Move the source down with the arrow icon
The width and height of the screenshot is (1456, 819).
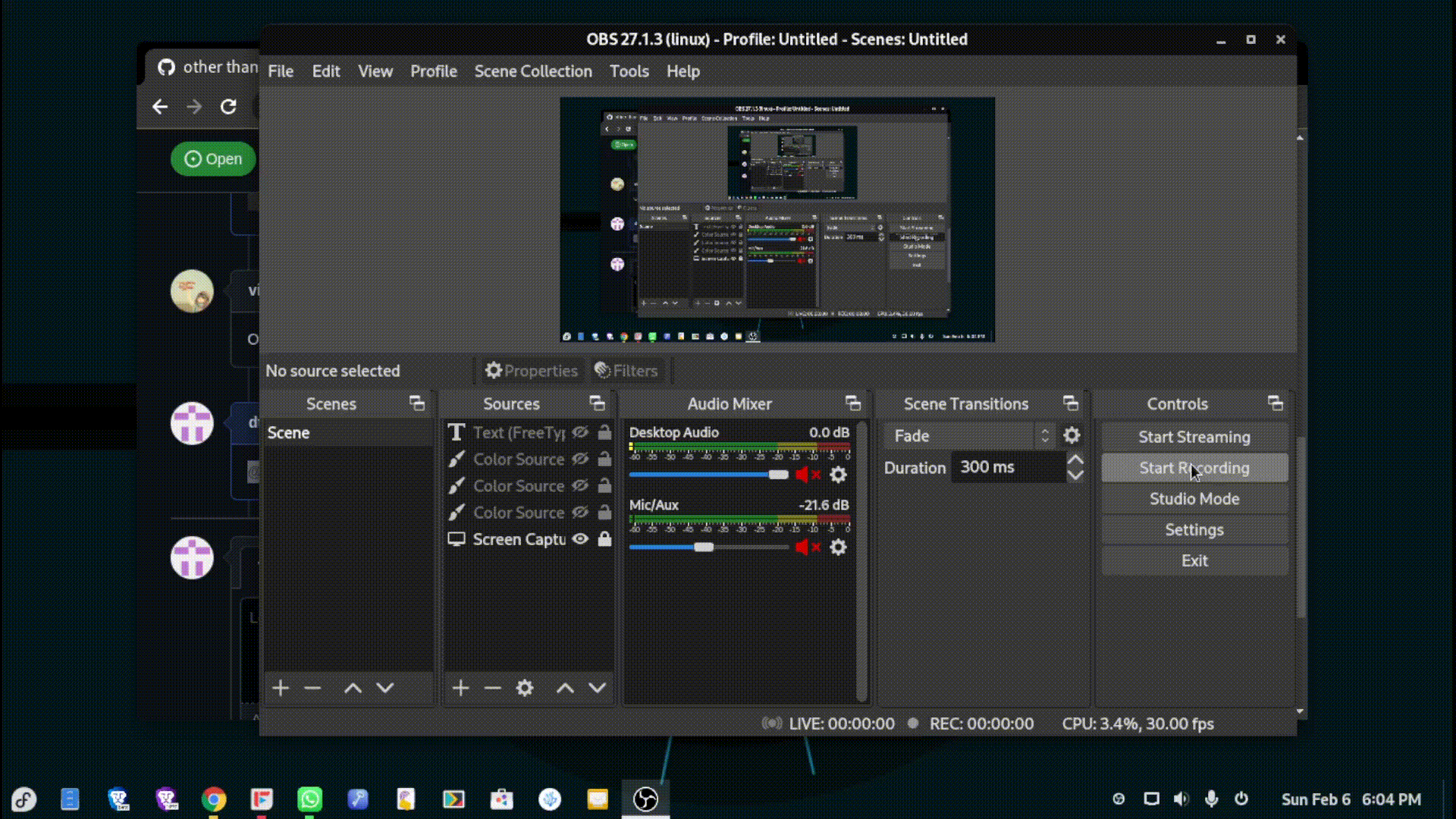coord(598,688)
